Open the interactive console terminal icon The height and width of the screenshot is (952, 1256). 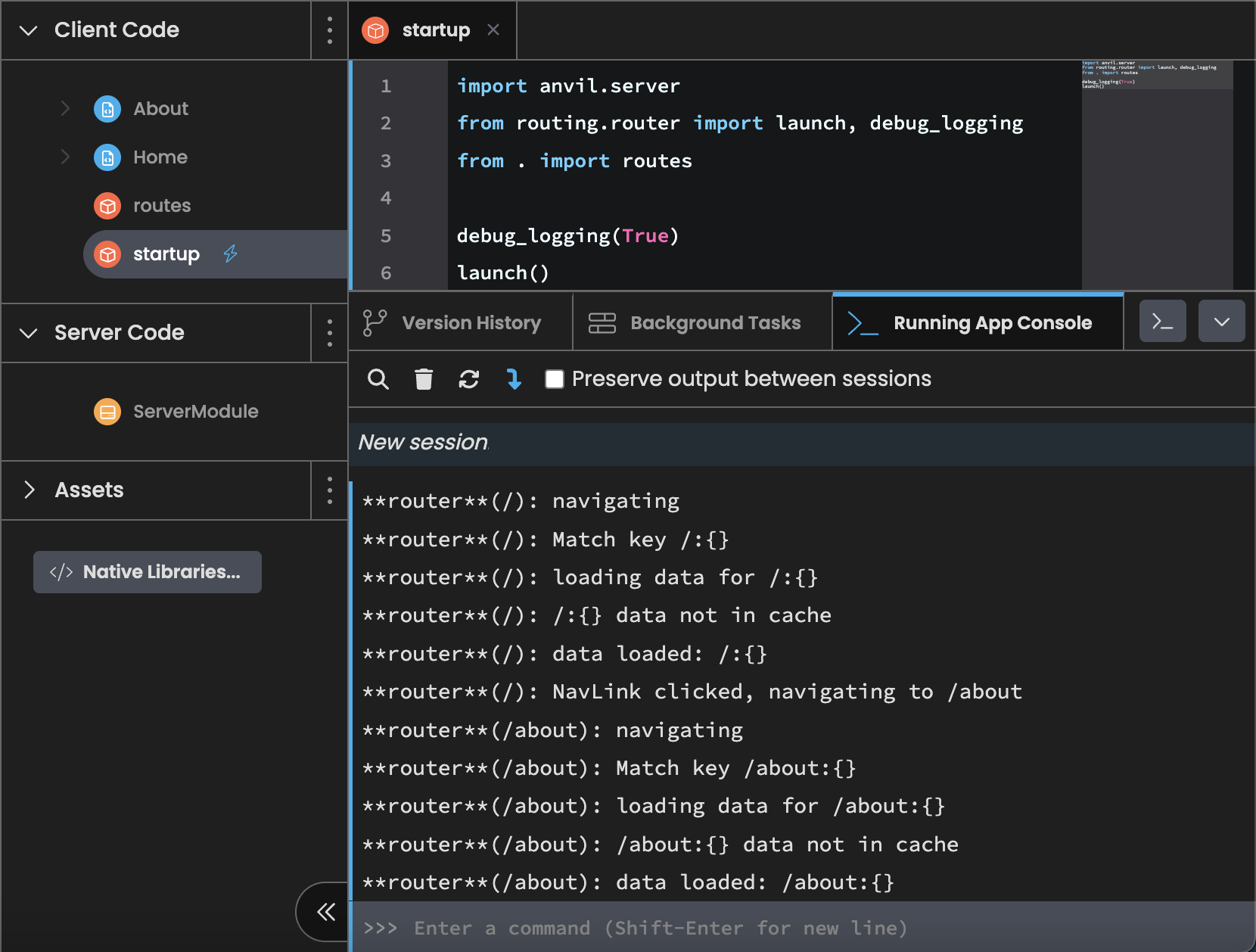1162,321
